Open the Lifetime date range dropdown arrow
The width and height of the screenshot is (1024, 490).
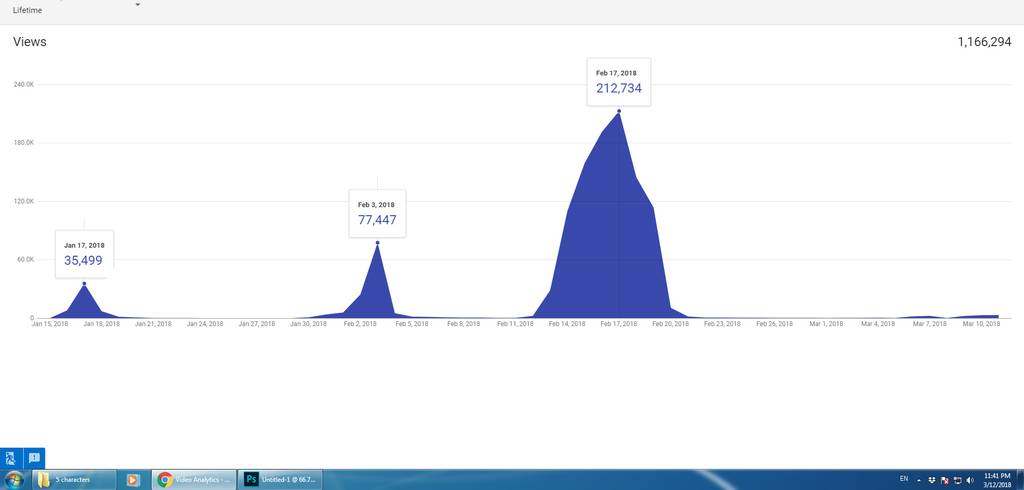[137, 5]
